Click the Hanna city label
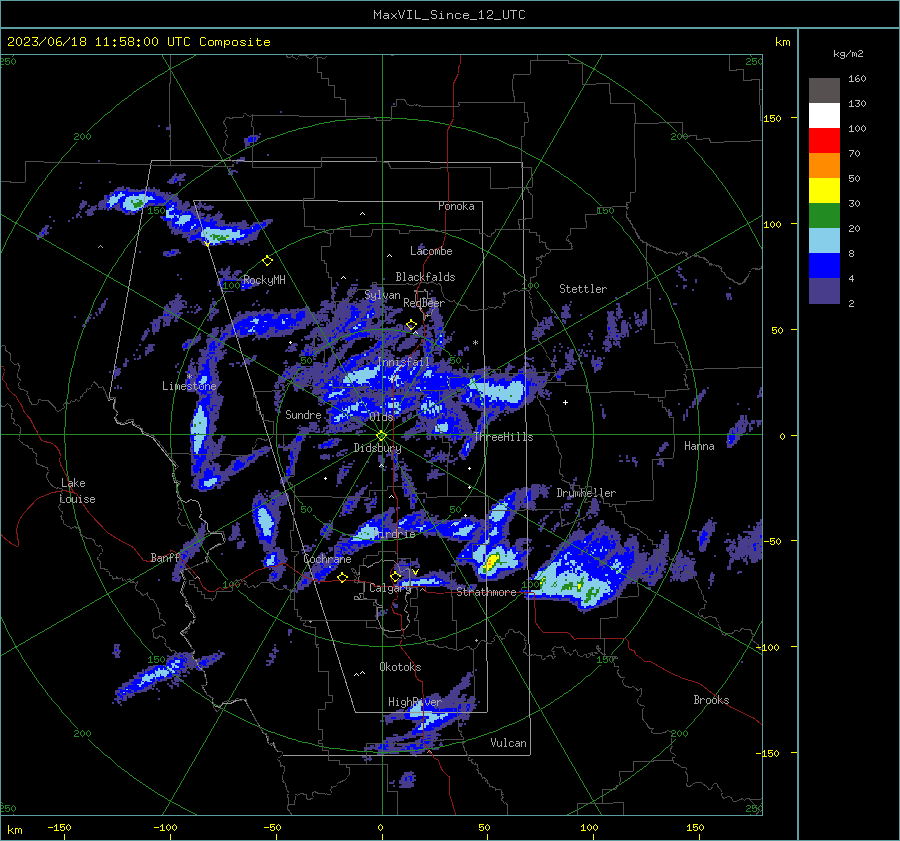Screen dimensions: 900x841 699,446
